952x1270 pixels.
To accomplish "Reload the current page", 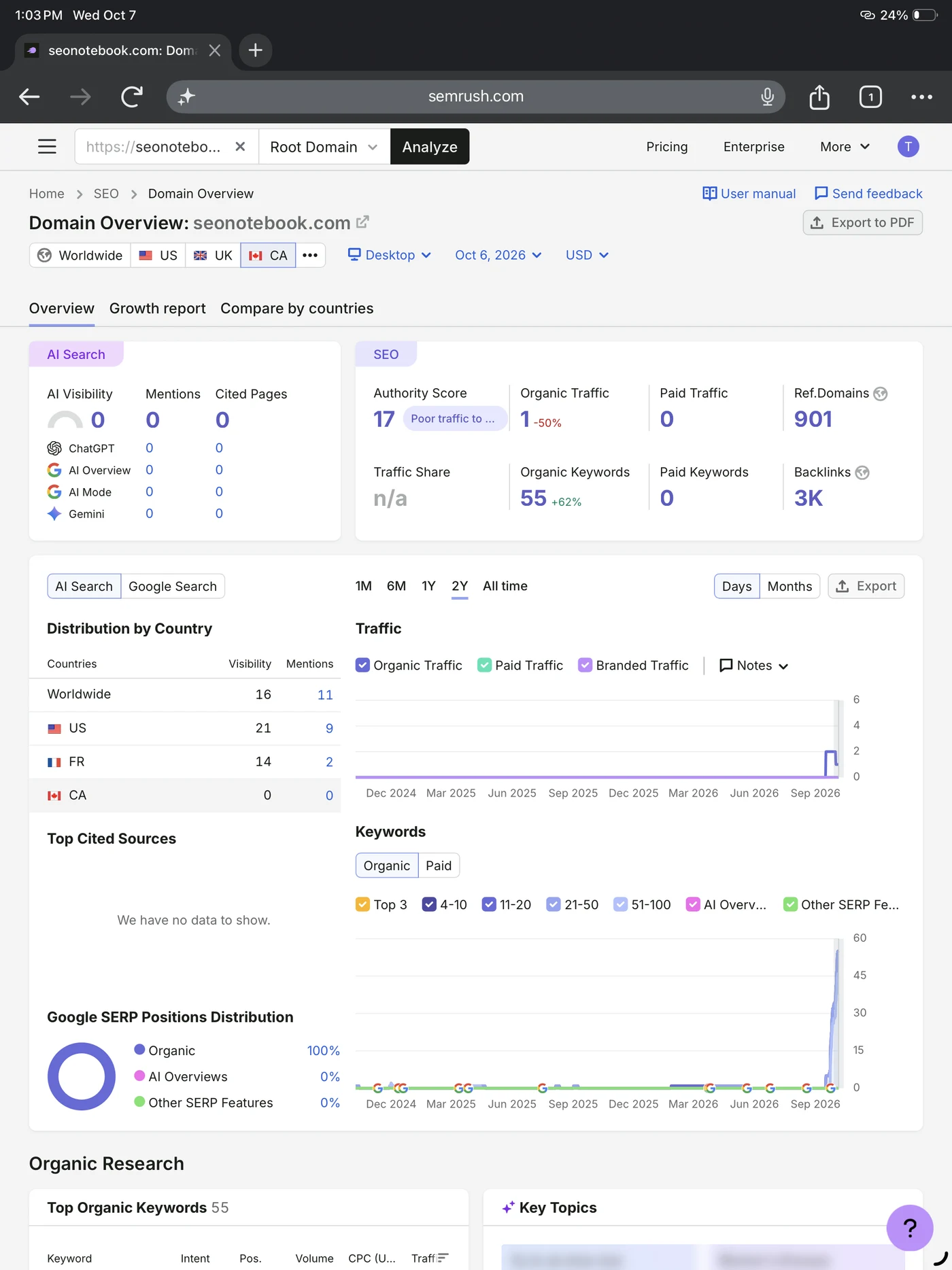I will click(x=132, y=97).
